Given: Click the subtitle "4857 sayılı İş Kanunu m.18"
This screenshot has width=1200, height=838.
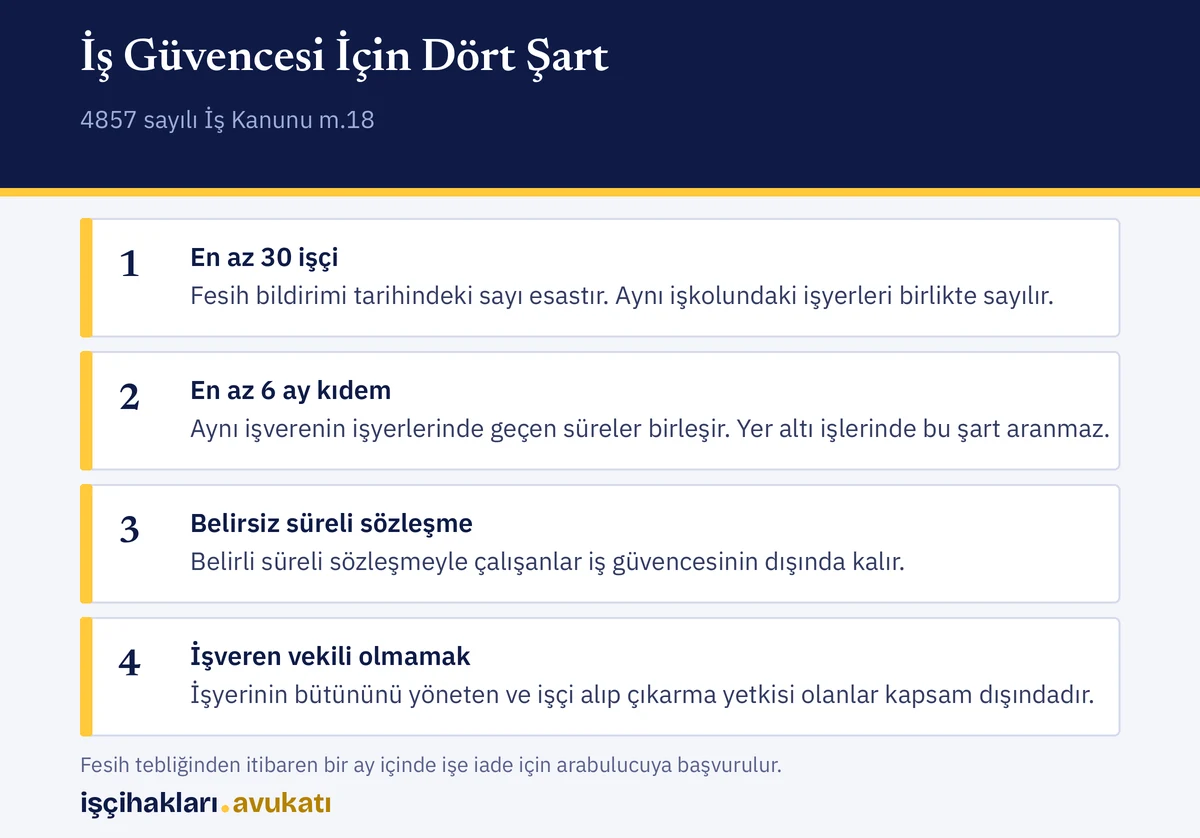Looking at the screenshot, I should click(x=227, y=121).
